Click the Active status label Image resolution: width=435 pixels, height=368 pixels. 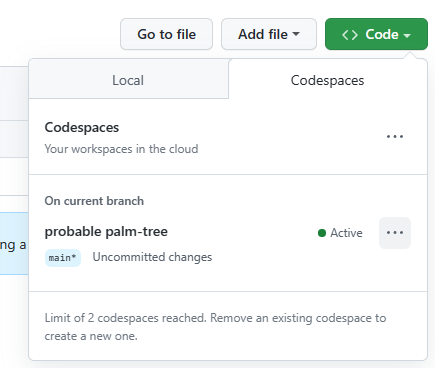[x=346, y=233]
